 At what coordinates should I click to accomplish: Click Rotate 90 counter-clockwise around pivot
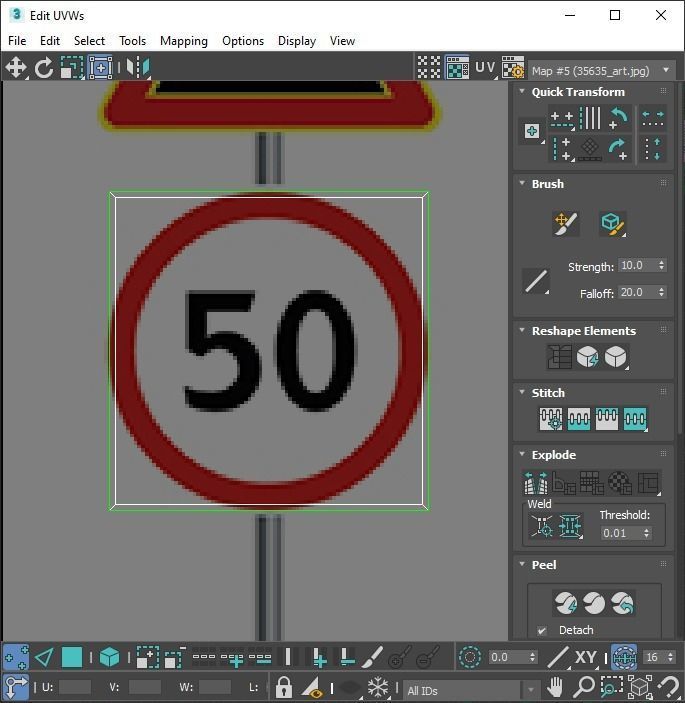click(x=619, y=118)
